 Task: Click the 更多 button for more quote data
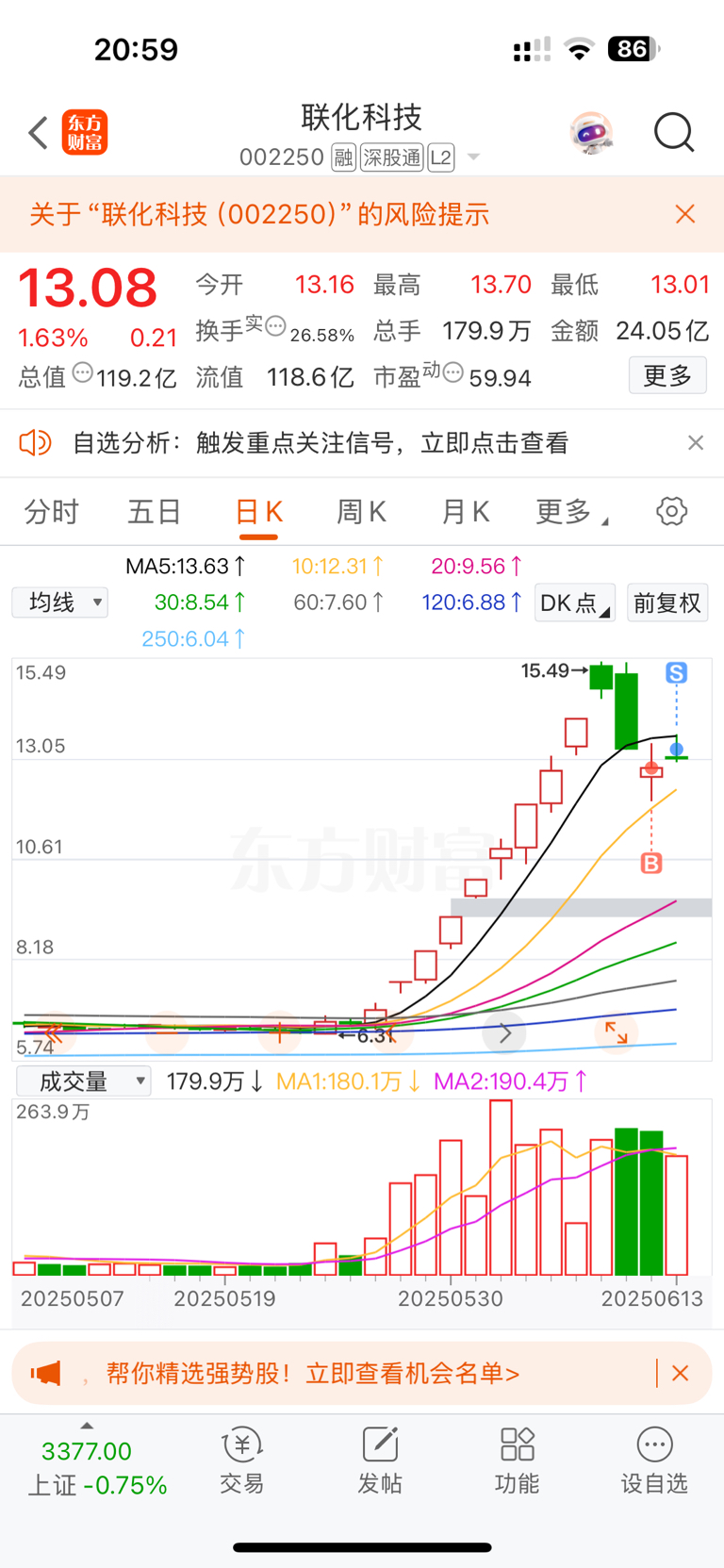(667, 376)
